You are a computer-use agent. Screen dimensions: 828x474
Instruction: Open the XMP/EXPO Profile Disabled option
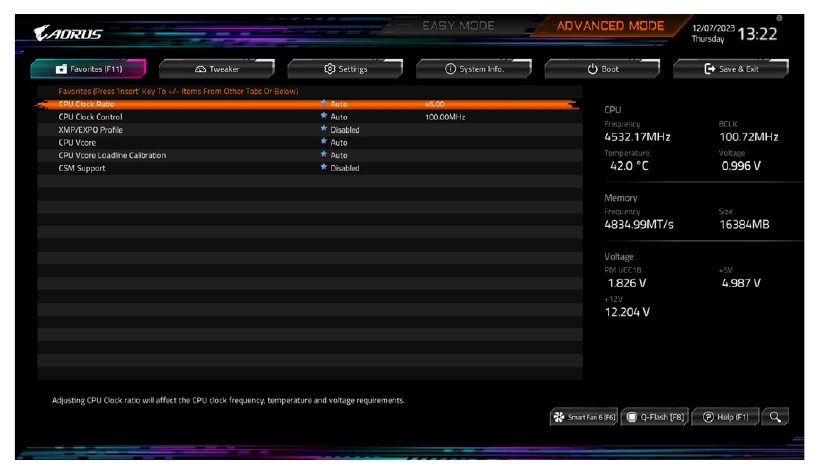pyautogui.click(x=345, y=129)
